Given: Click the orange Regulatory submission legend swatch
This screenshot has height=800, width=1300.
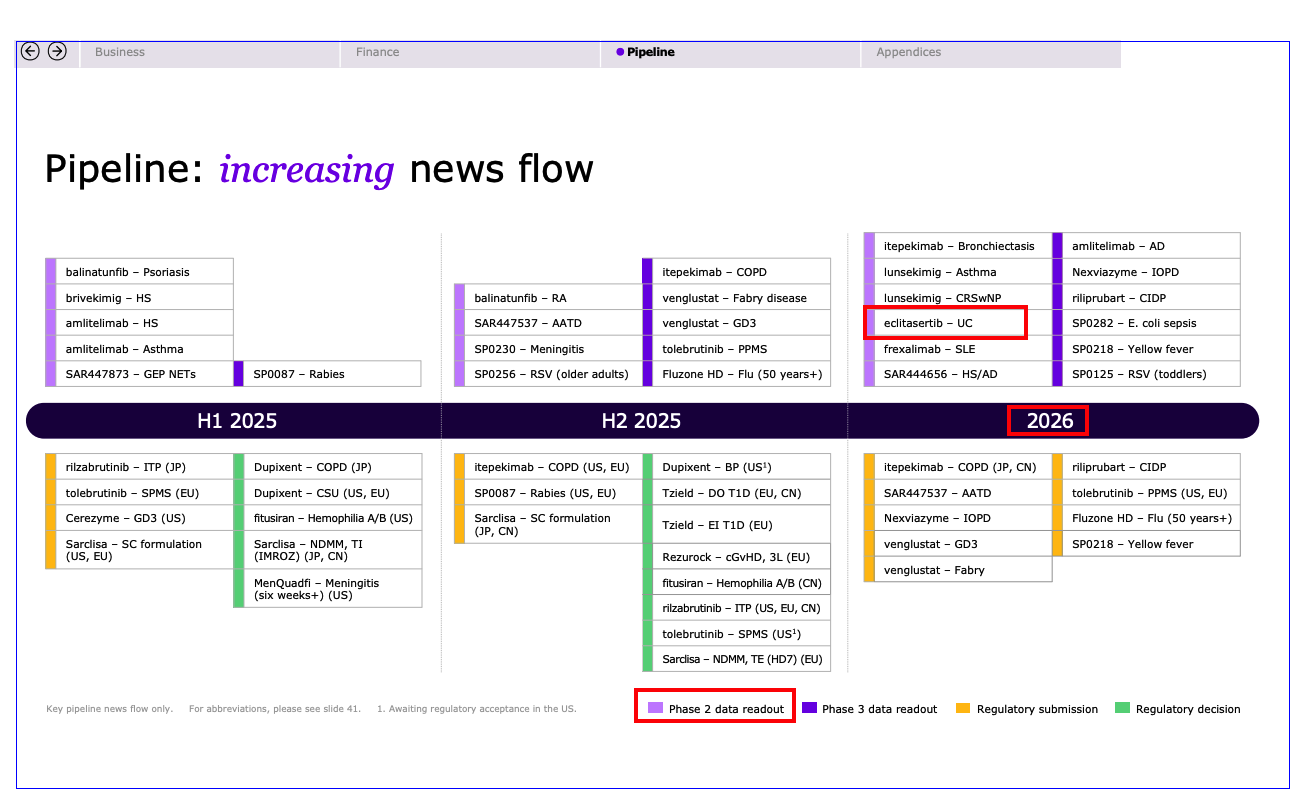Looking at the screenshot, I should click(963, 708).
